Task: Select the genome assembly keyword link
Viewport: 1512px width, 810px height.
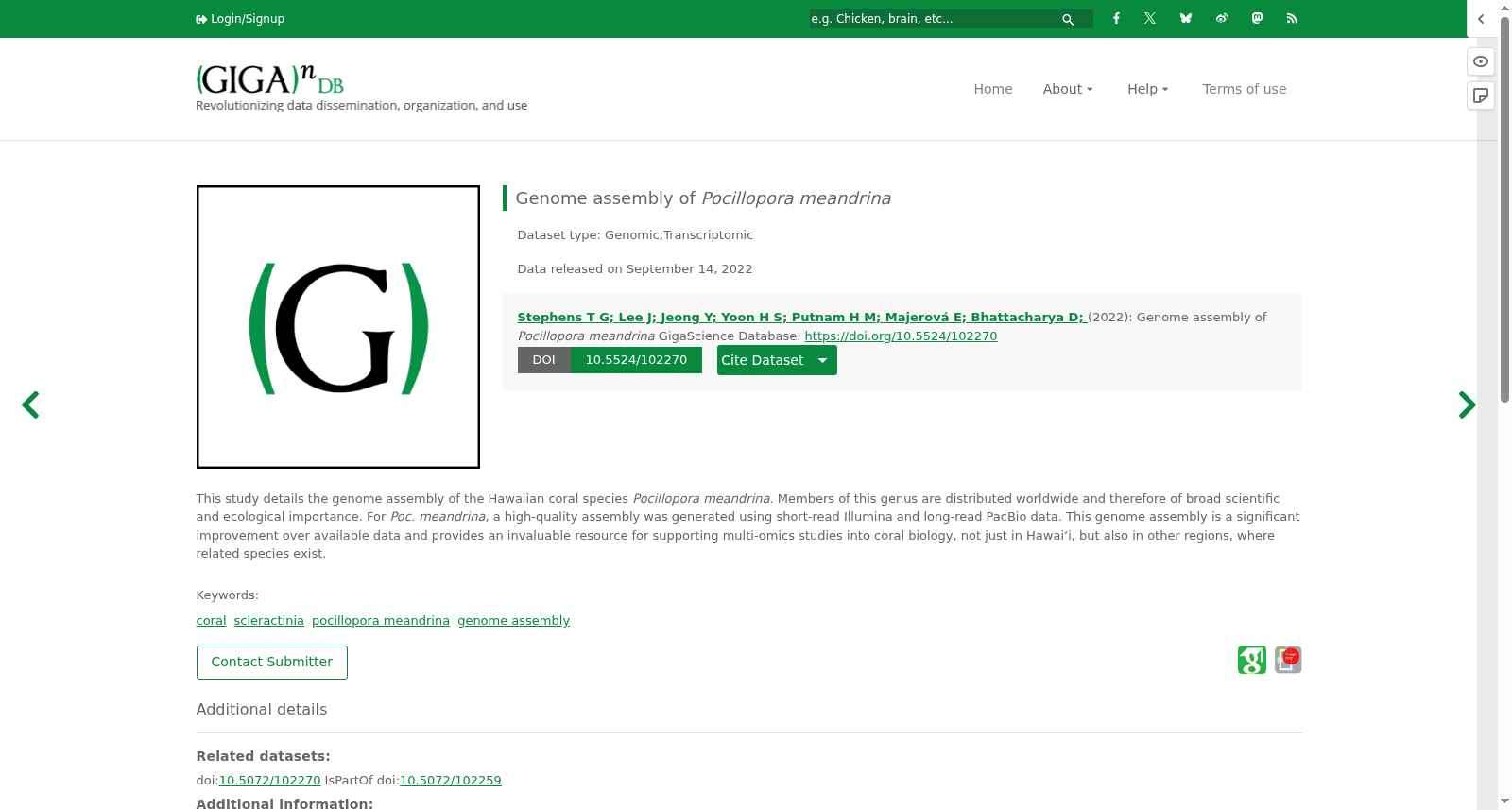Action: point(514,621)
